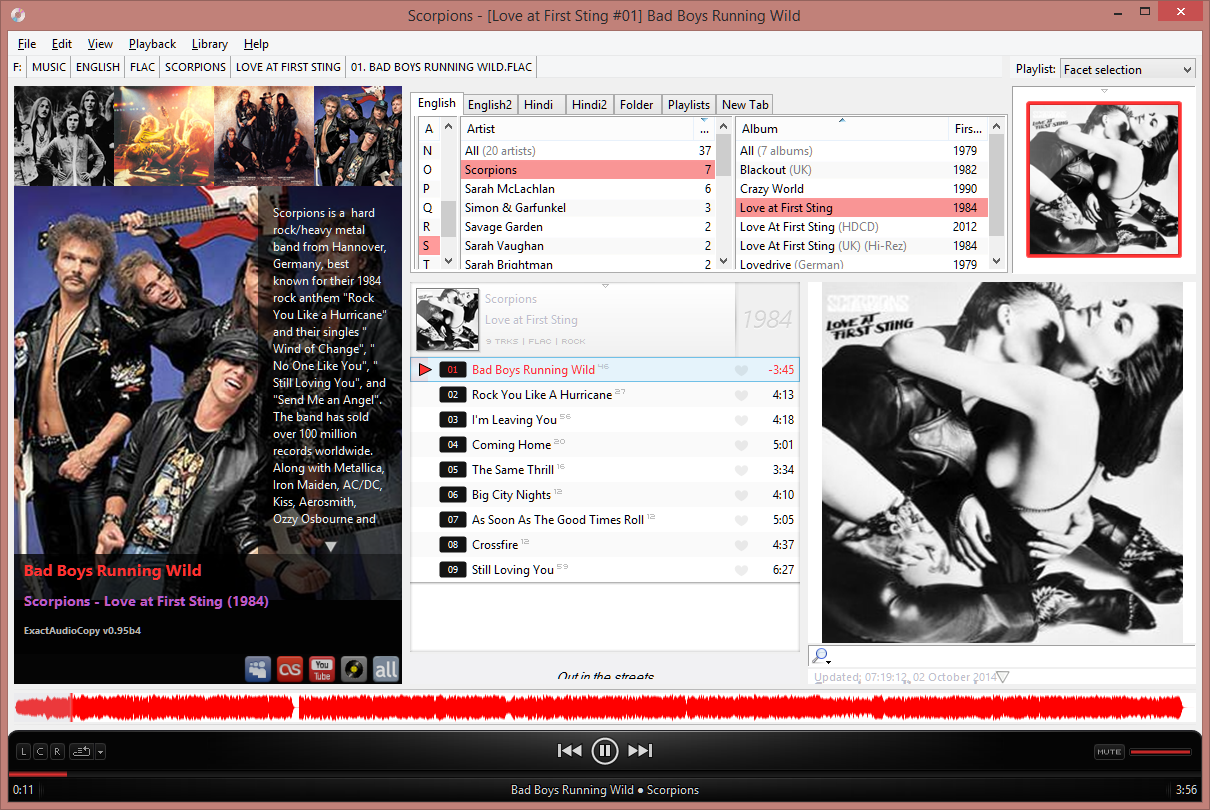Click the foobar2000 icon in the title bar
This screenshot has width=1210, height=810.
(x=19, y=15)
